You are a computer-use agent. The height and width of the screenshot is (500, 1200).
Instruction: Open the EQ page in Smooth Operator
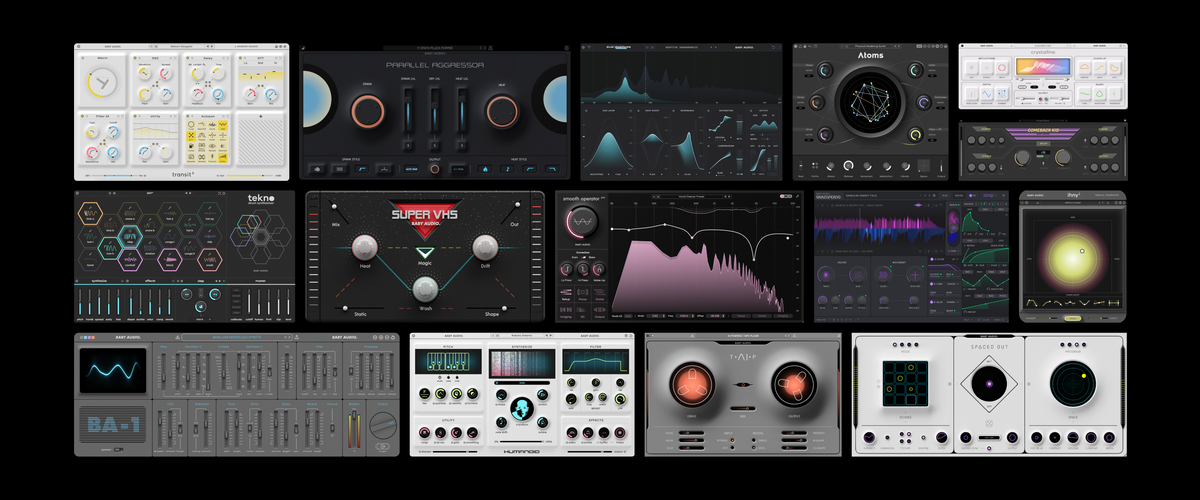click(582, 311)
